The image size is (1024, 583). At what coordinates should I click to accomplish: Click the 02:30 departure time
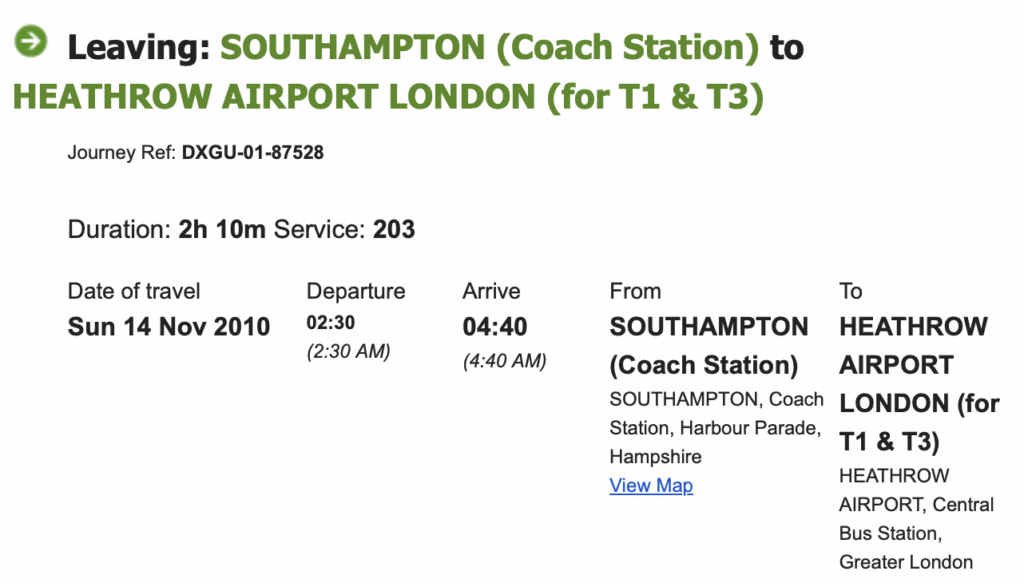331,323
